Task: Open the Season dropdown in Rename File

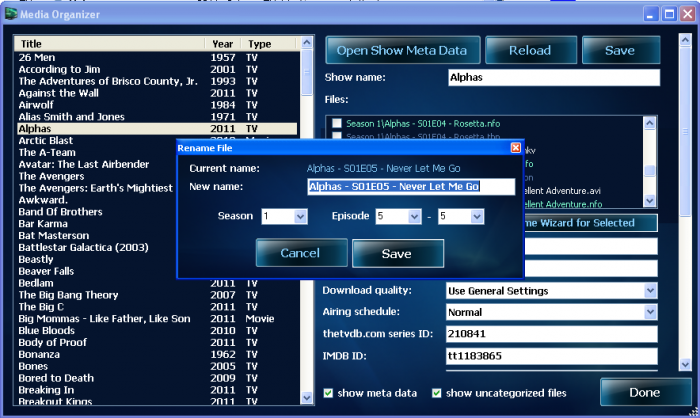Action: 300,217
